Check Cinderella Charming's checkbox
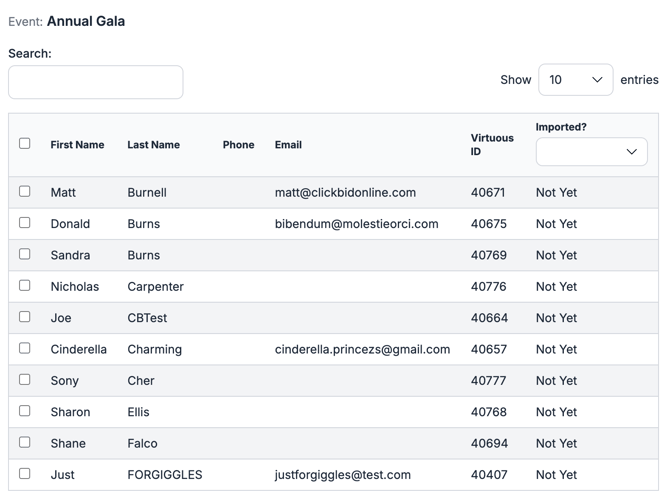 [x=25, y=348]
